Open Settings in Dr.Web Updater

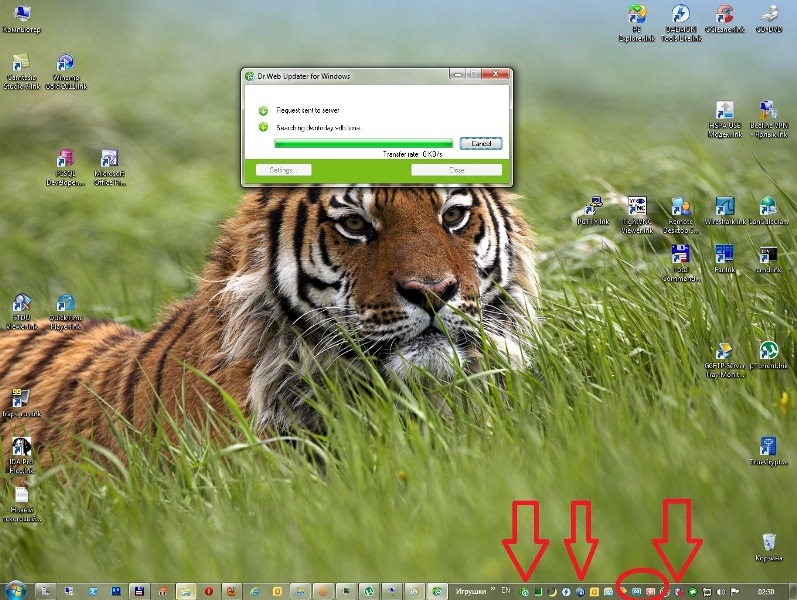pyautogui.click(x=284, y=171)
